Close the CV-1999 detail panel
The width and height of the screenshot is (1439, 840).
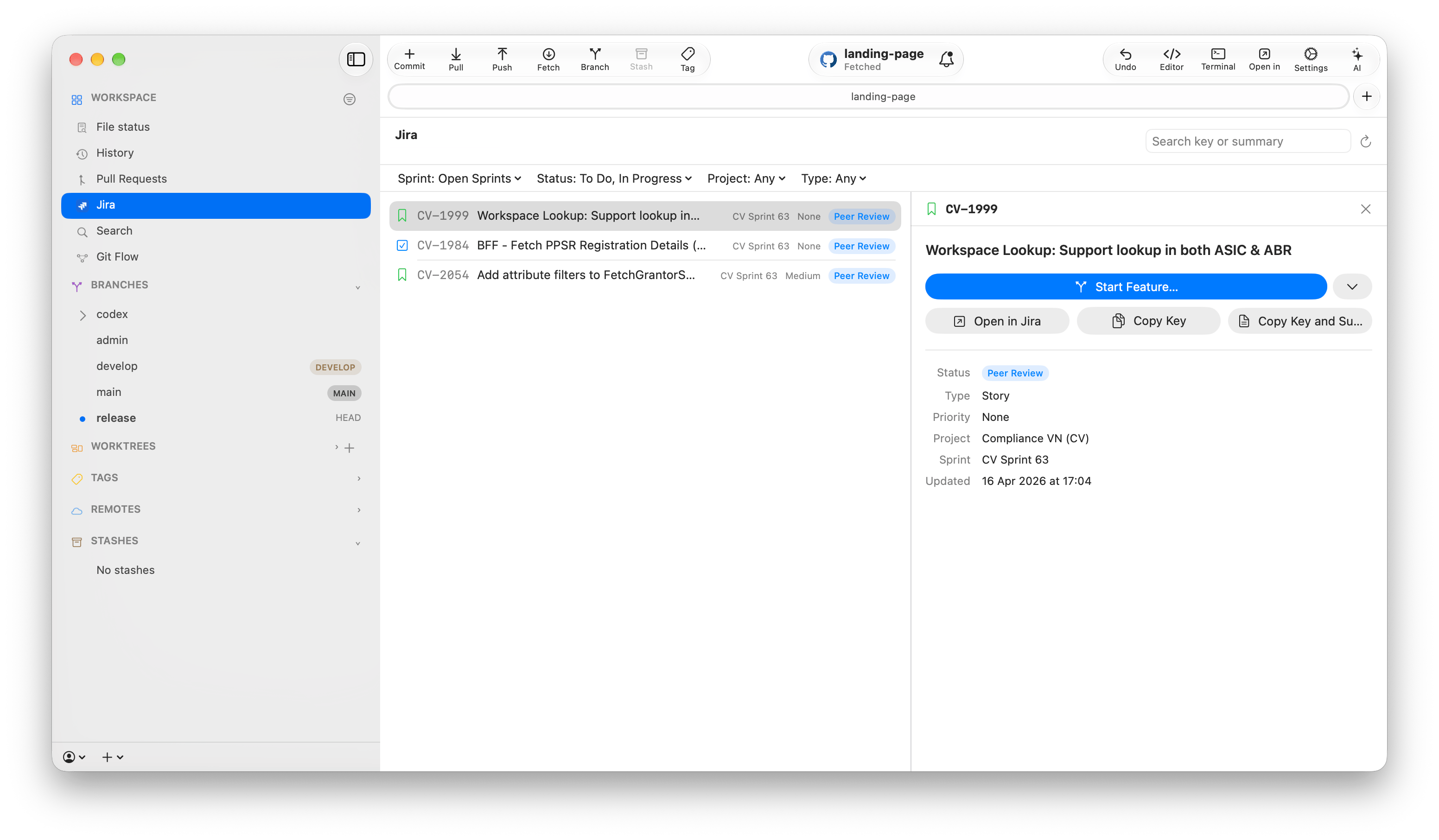[x=1365, y=209]
